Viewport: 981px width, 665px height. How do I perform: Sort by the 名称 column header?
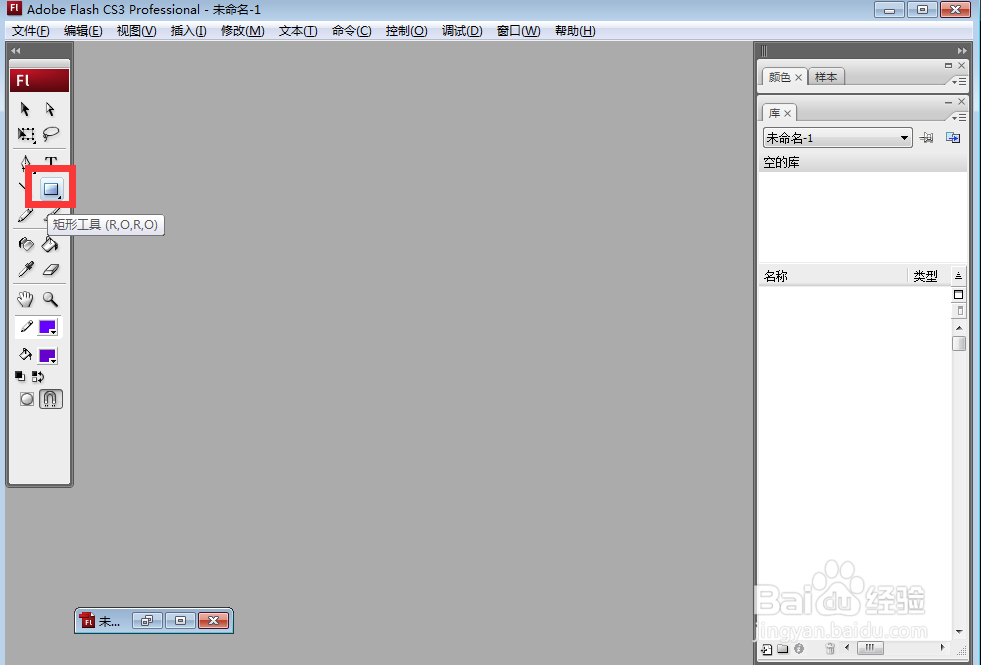click(832, 276)
